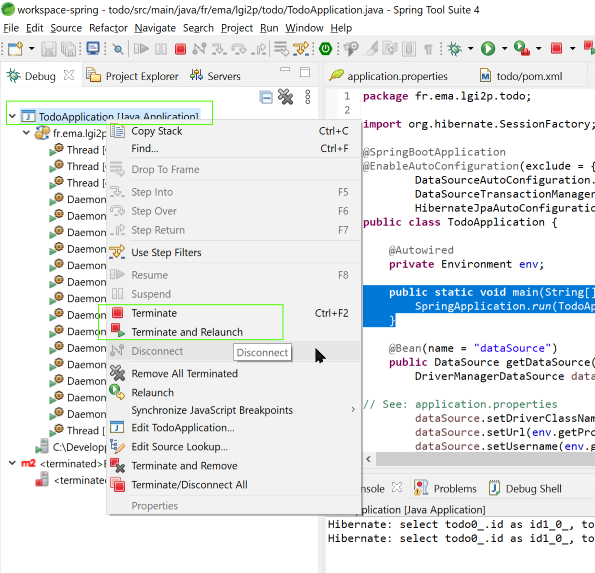Click the Collapse All icon in Debug view
Screen dimensions: 595x573
266,98
